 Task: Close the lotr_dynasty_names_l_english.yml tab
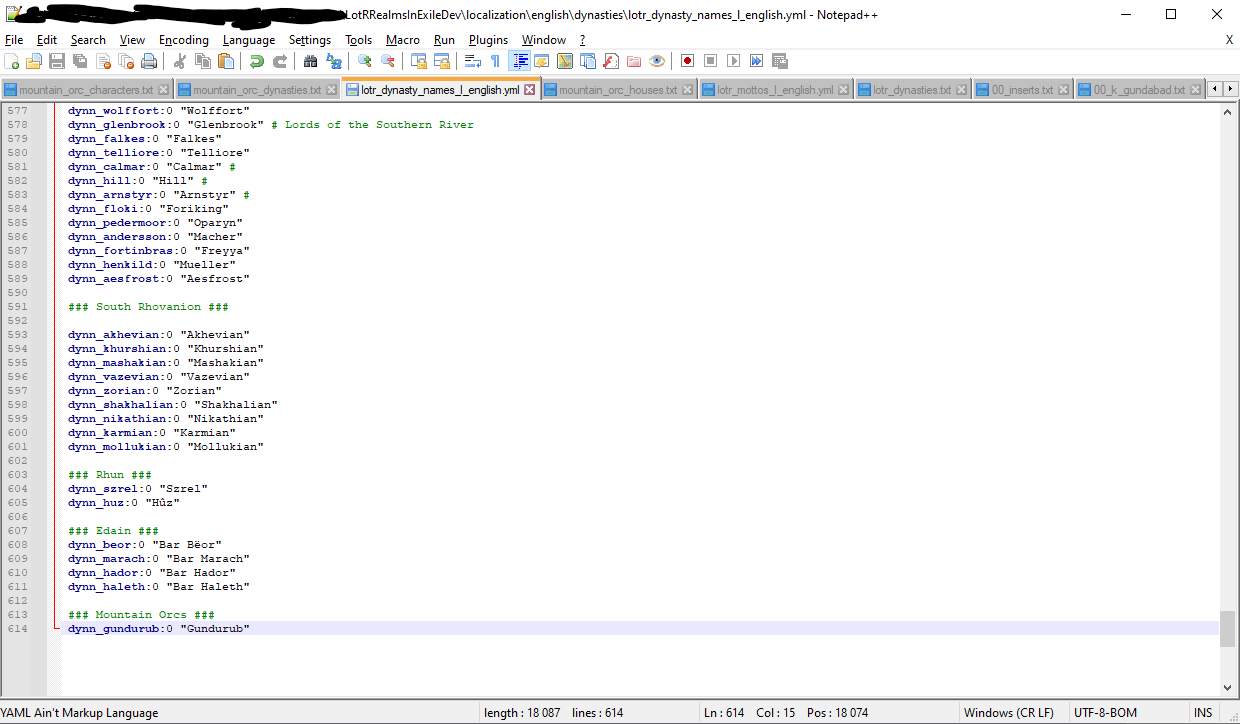click(x=530, y=90)
